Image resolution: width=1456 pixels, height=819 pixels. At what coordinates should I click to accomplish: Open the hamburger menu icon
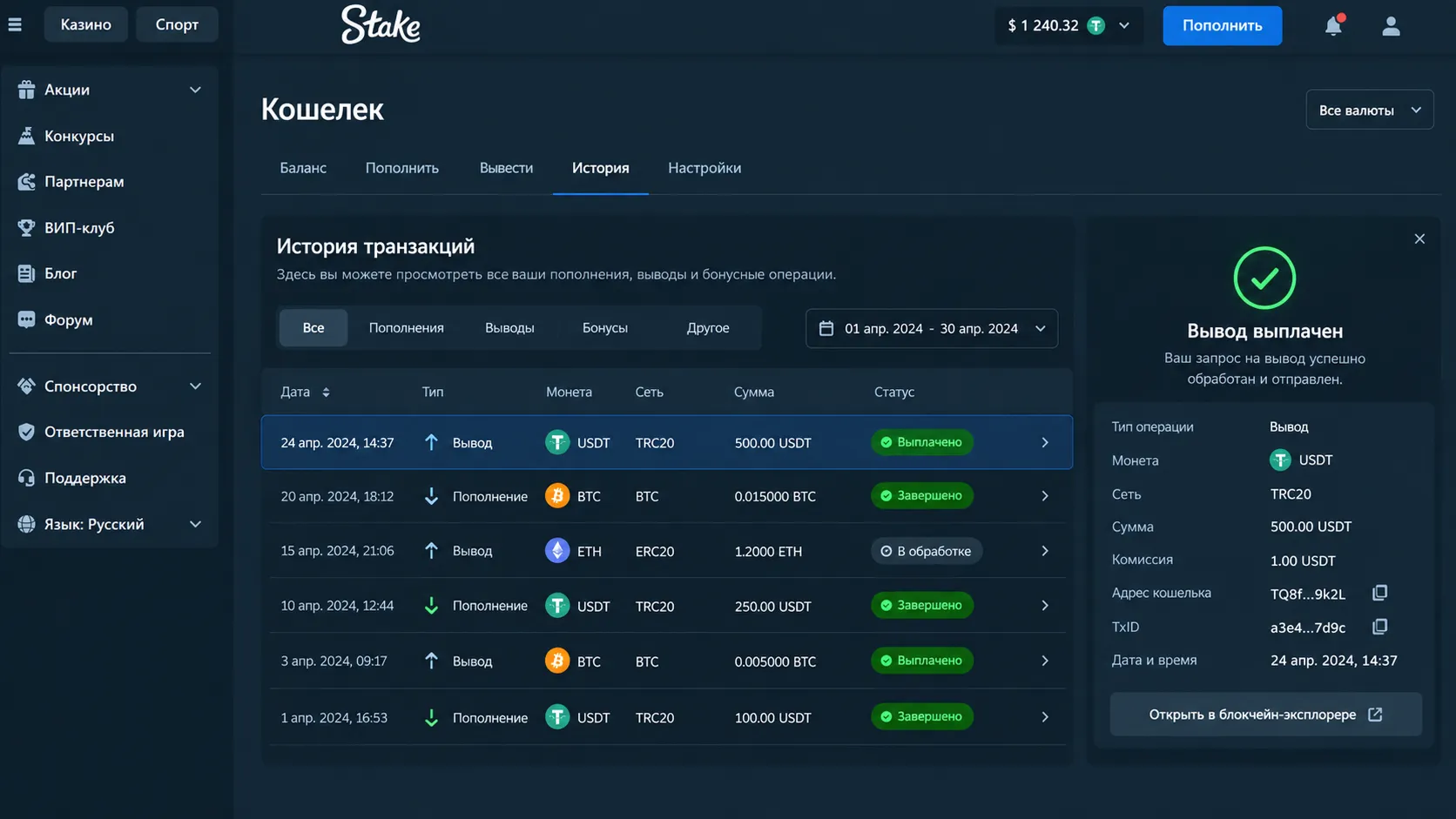click(15, 24)
